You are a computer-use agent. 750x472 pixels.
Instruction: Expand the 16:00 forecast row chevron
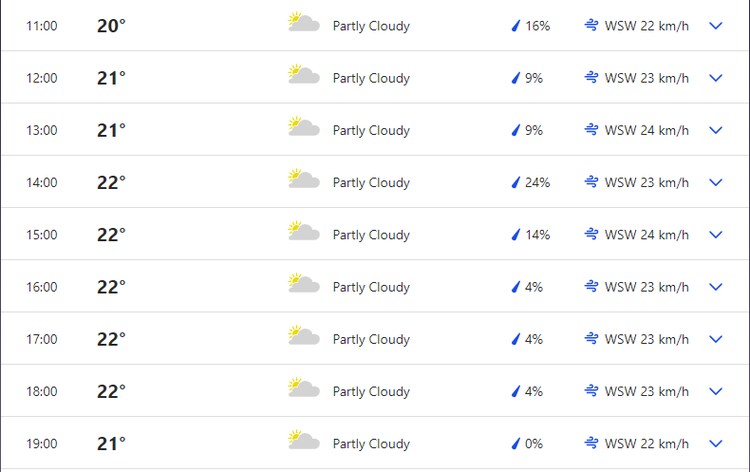coord(716,287)
